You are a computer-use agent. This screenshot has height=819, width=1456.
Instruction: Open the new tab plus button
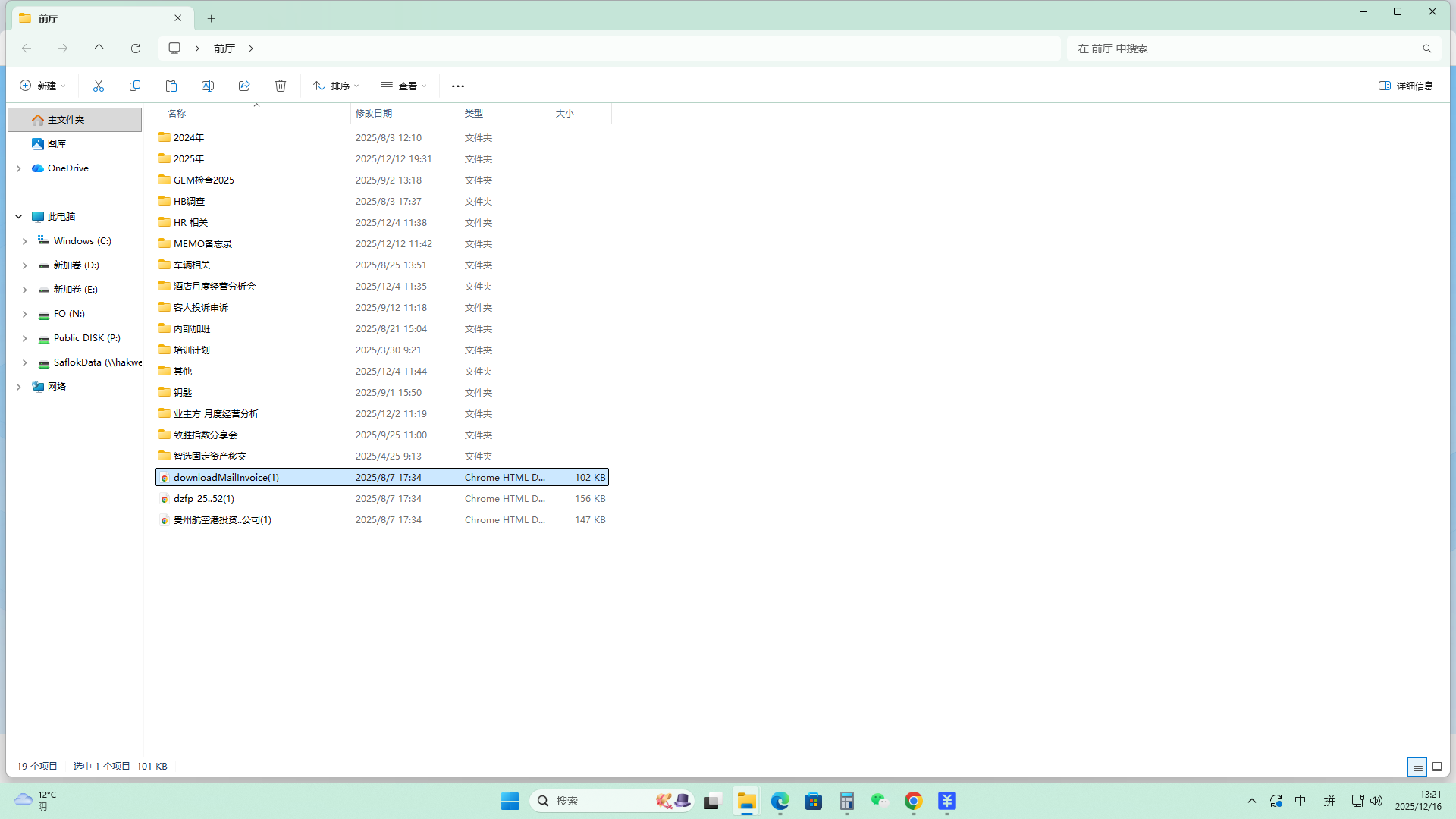pyautogui.click(x=212, y=18)
